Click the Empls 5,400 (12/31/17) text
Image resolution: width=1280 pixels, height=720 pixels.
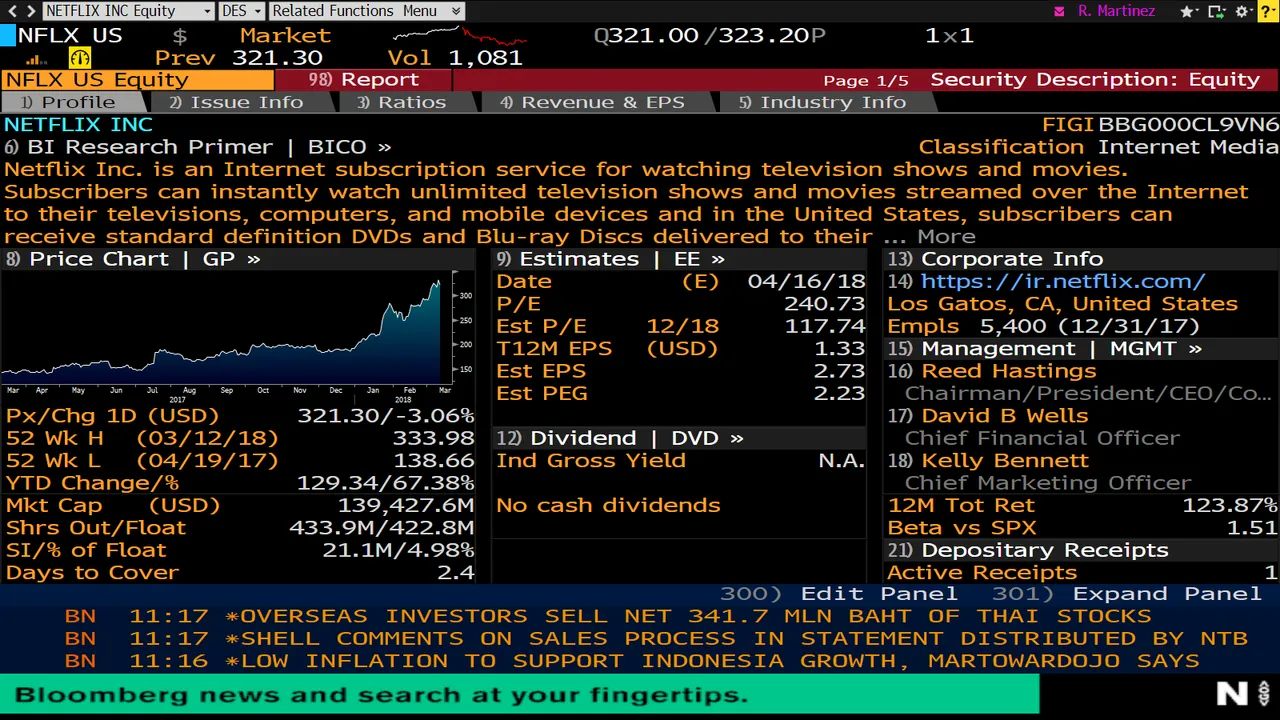(1043, 326)
